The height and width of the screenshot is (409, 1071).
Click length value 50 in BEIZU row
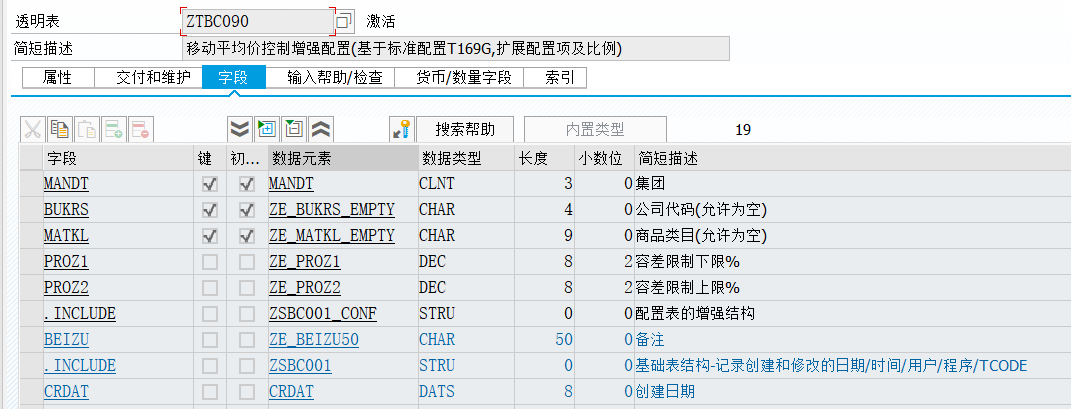[x=564, y=339]
